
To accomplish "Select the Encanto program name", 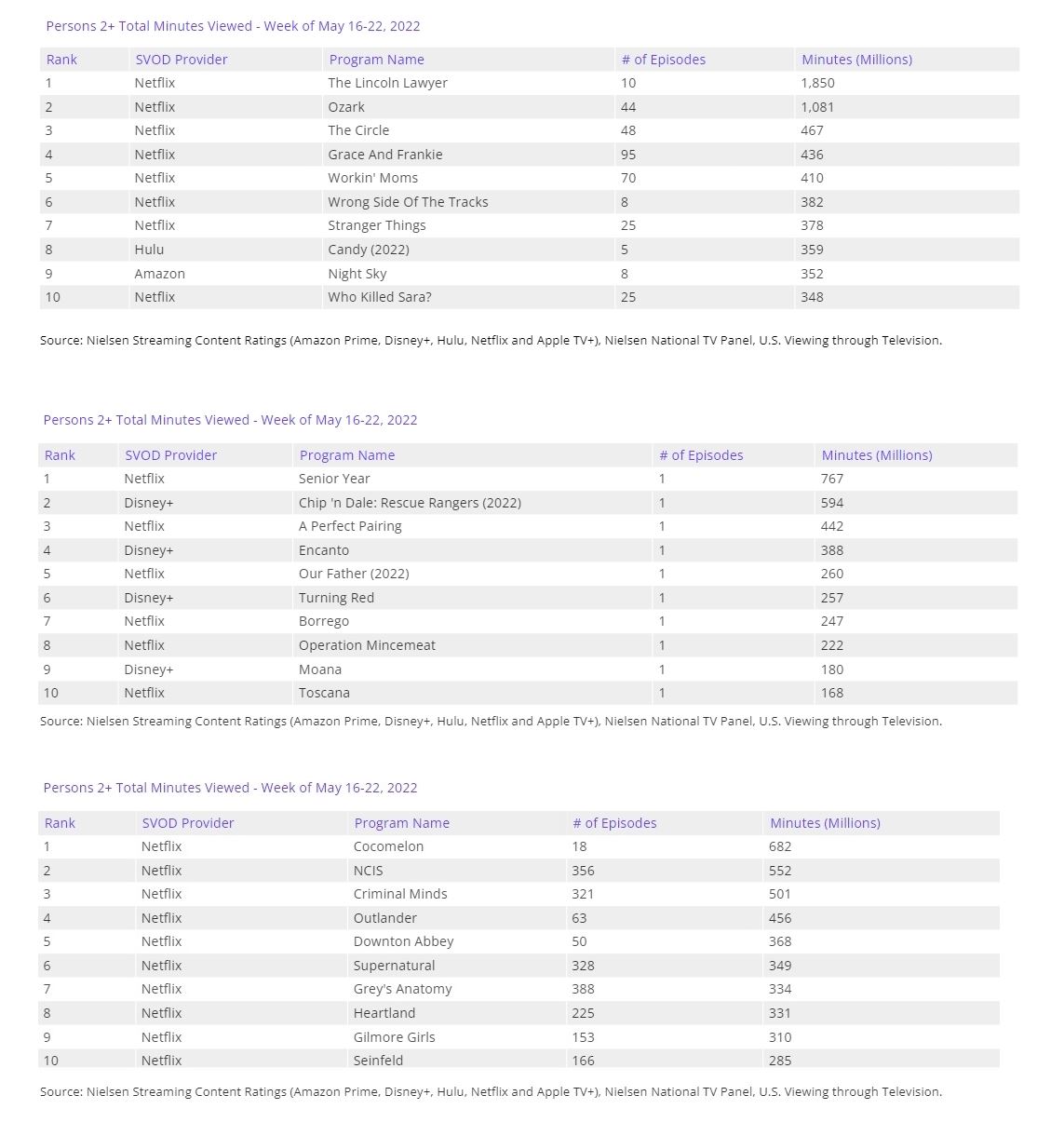I will [x=324, y=550].
